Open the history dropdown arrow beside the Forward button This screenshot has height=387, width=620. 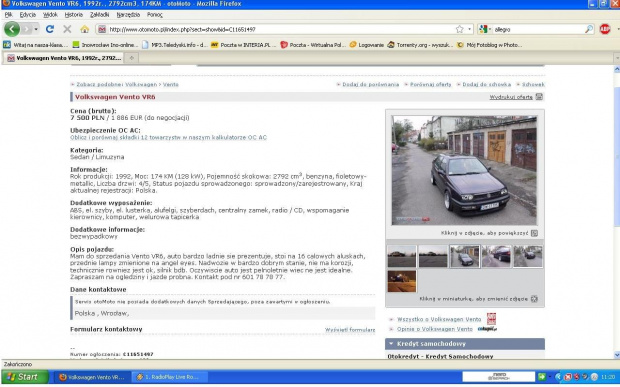pyautogui.click(x=36, y=29)
